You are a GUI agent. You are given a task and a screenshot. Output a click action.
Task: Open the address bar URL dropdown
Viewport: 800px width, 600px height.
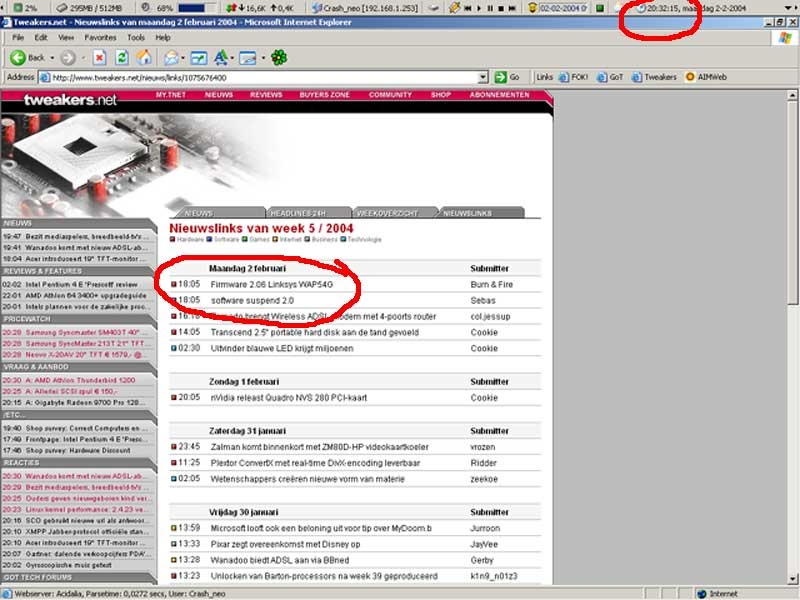[483, 78]
